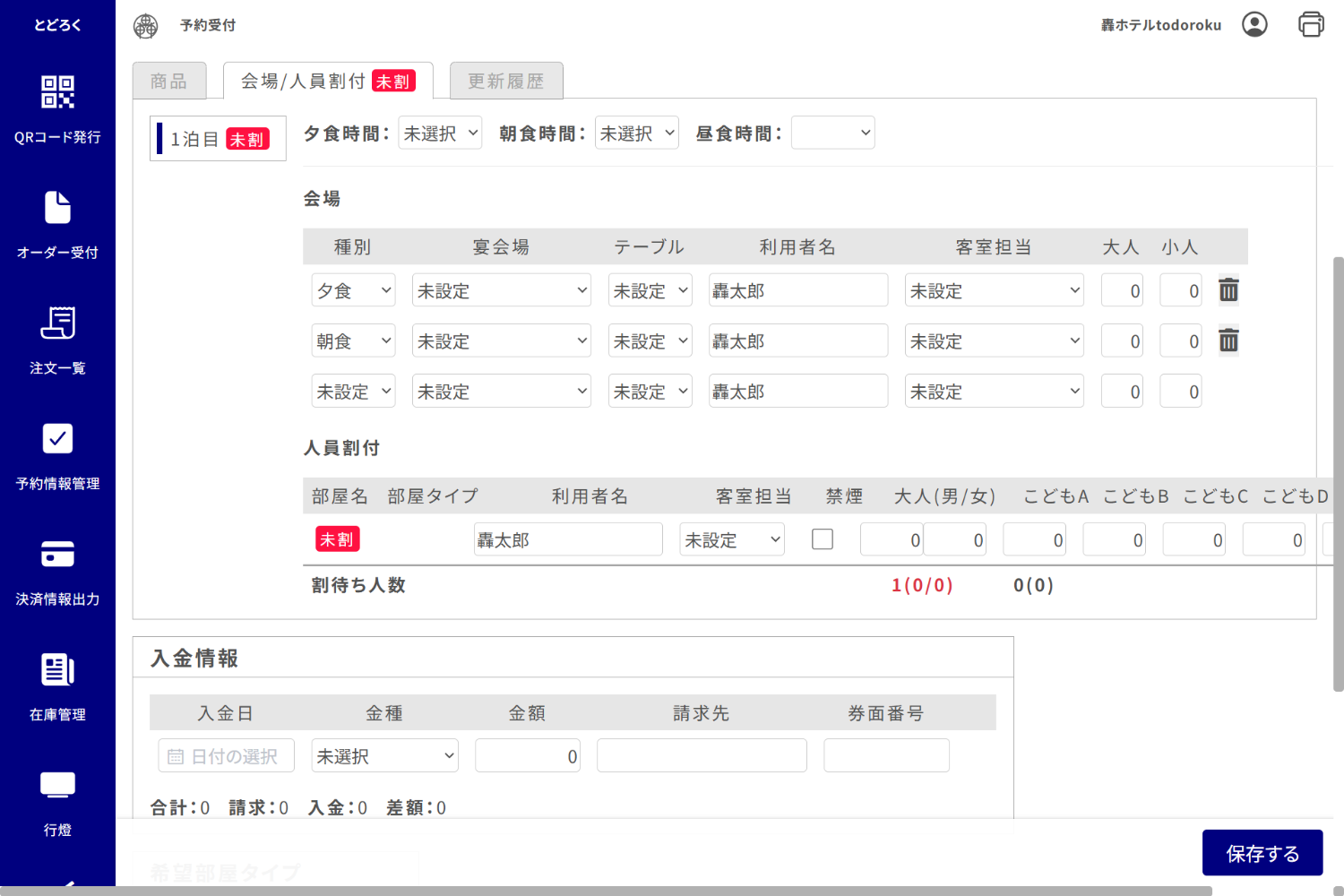Click the 利用者名 field showing 轟太郎
1344x896 pixels.
[797, 289]
